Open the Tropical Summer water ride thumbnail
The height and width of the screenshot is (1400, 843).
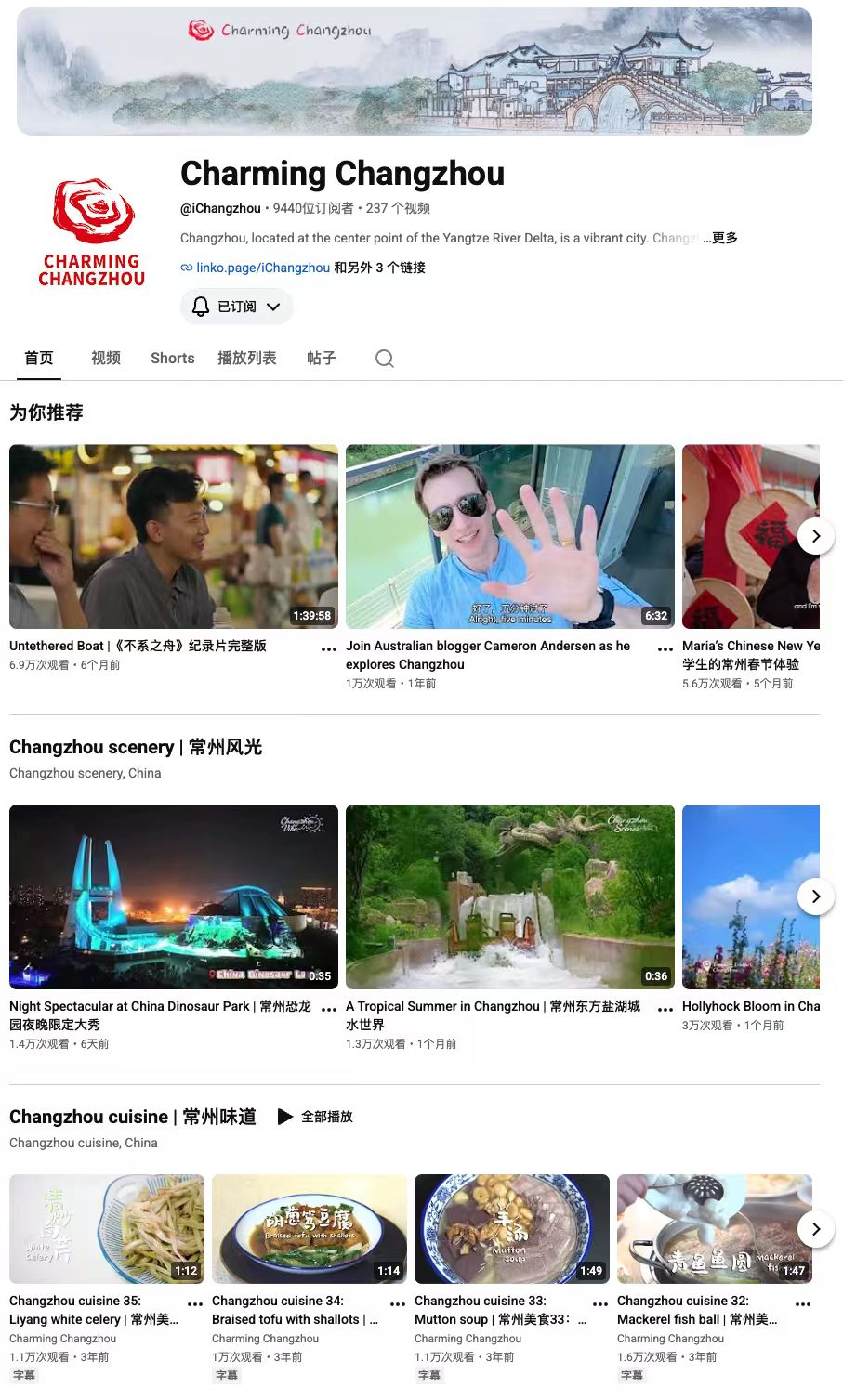(510, 896)
